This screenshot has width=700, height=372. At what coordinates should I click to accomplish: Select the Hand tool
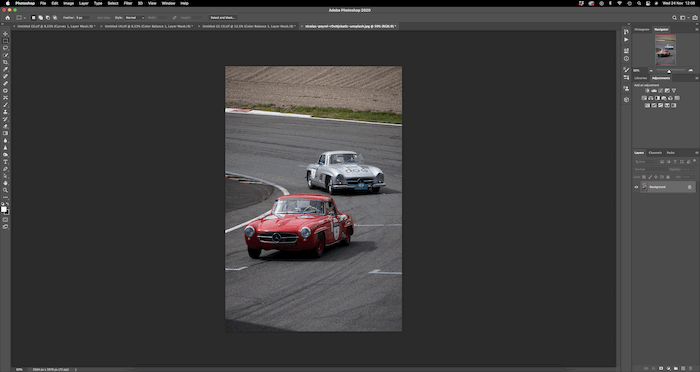coord(5,183)
